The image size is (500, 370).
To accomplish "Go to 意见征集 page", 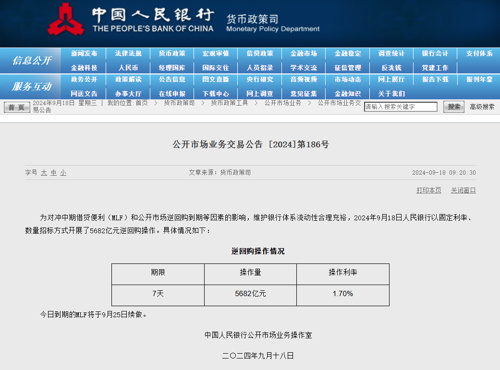I will pos(304,94).
